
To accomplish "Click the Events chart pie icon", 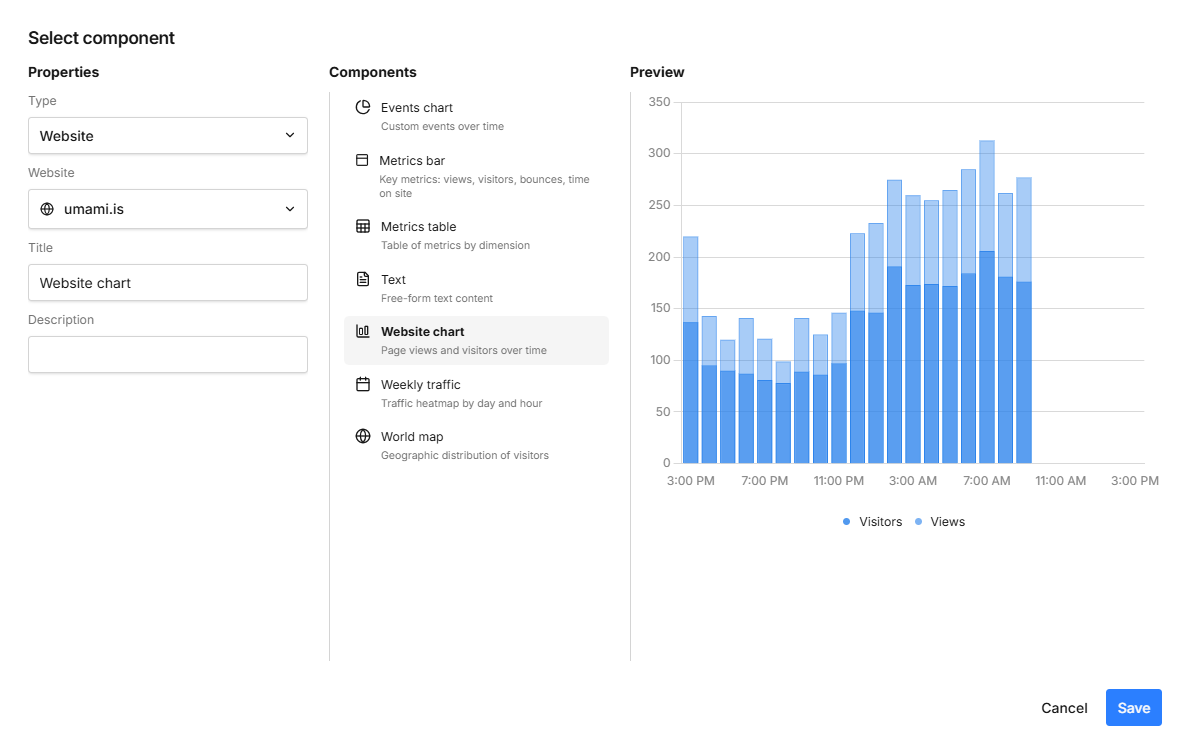I will 363,108.
